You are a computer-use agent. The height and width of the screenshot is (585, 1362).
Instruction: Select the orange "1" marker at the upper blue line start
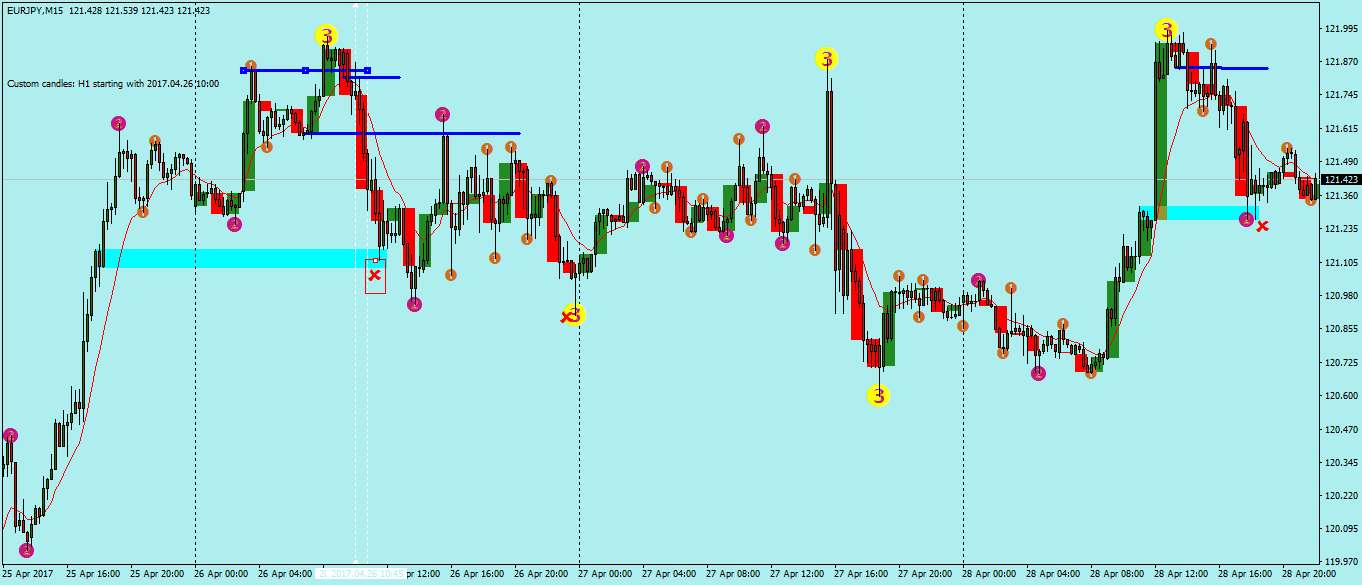[250, 64]
